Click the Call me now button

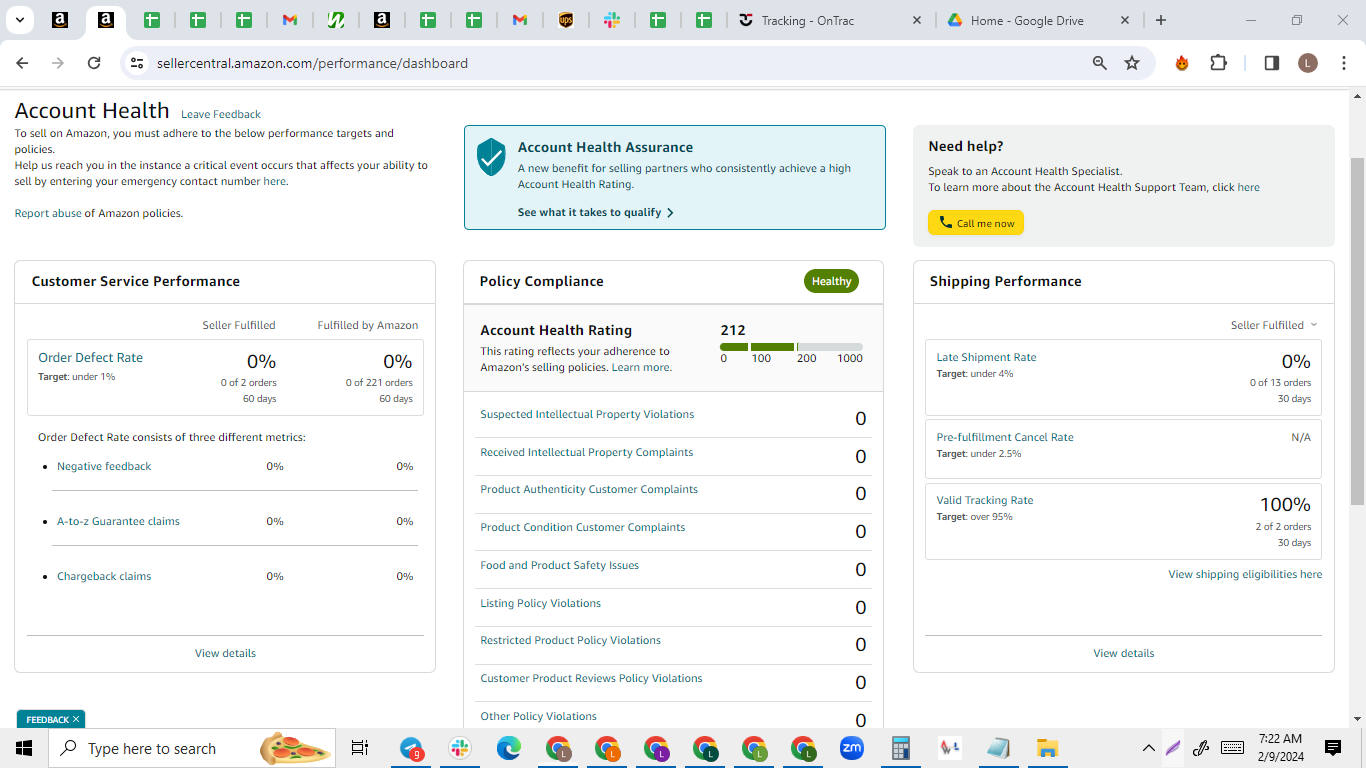click(976, 223)
